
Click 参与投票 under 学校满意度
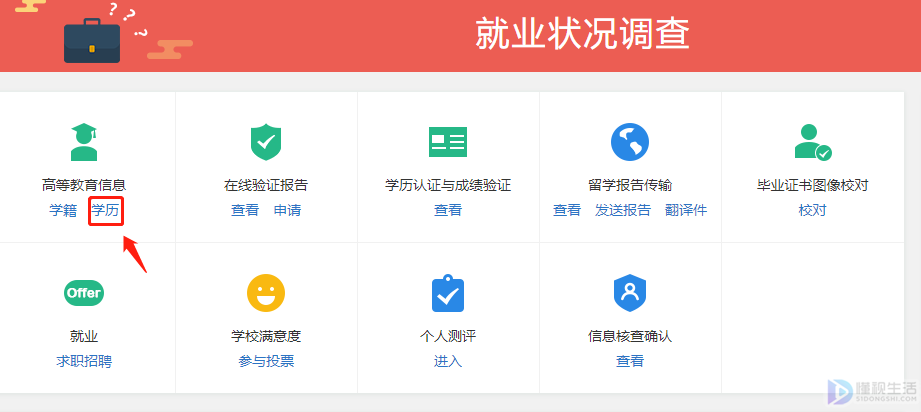click(x=266, y=361)
